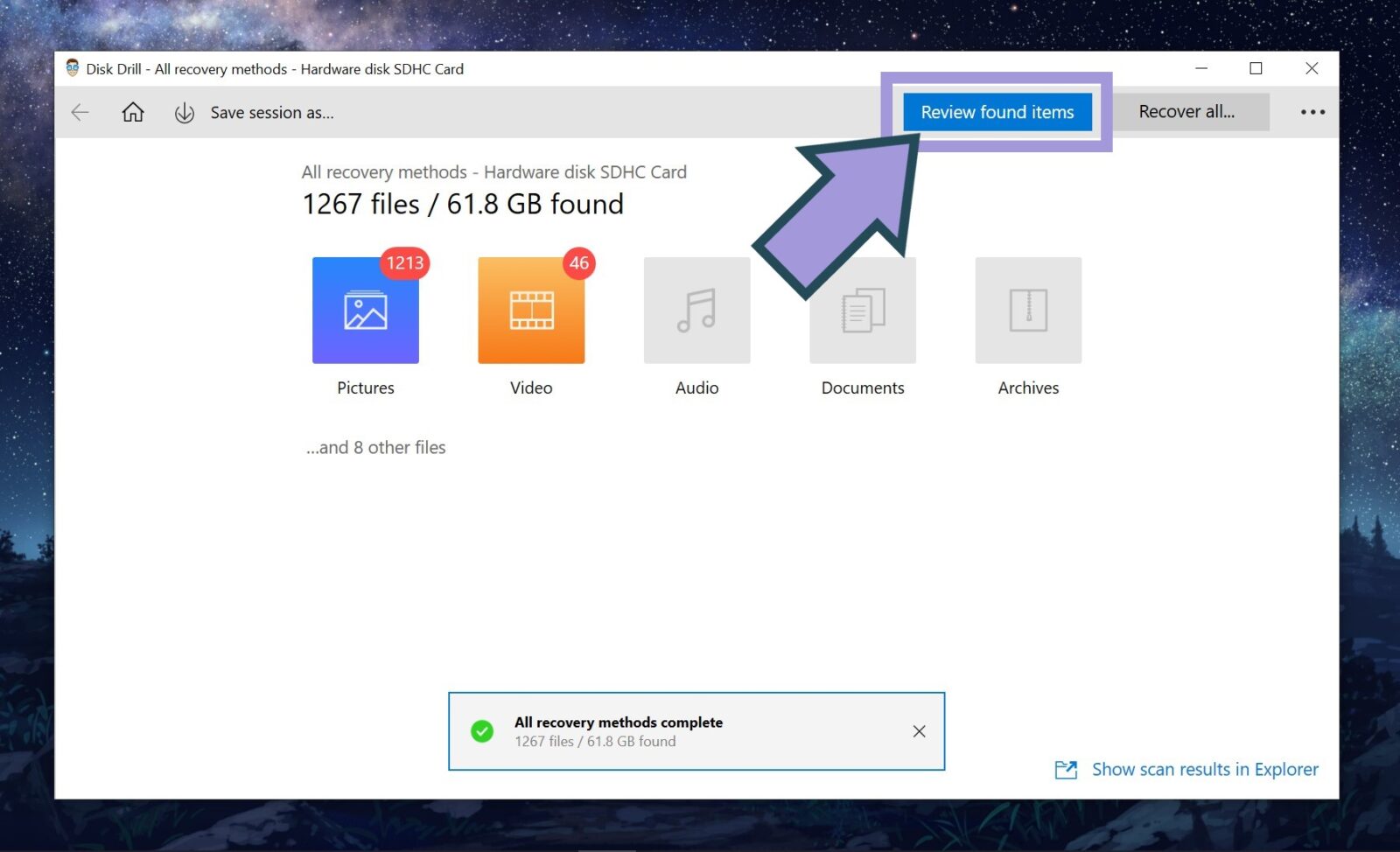Open the Archives category tile

click(x=1027, y=310)
